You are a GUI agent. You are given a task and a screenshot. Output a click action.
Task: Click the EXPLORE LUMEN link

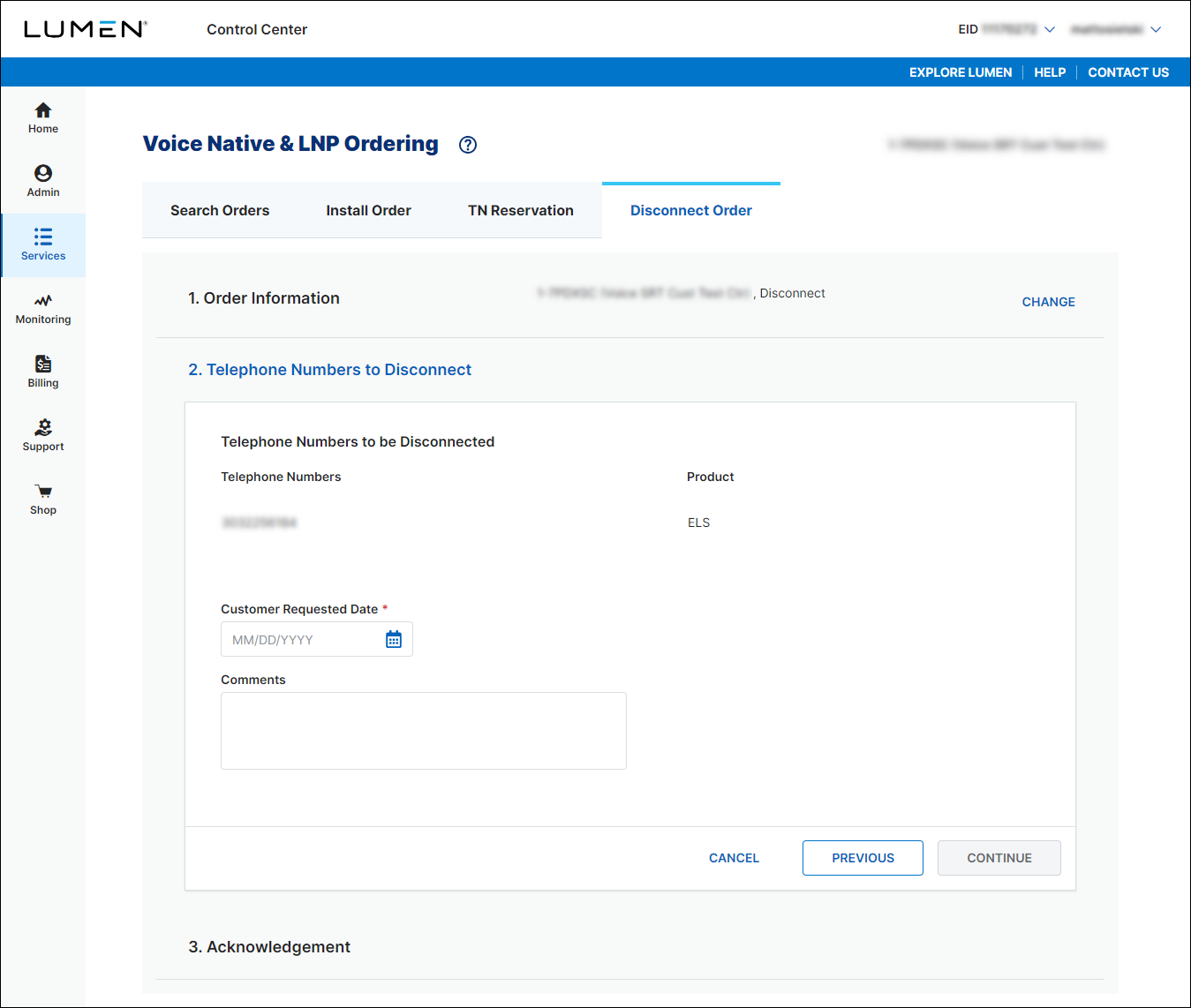click(x=961, y=72)
